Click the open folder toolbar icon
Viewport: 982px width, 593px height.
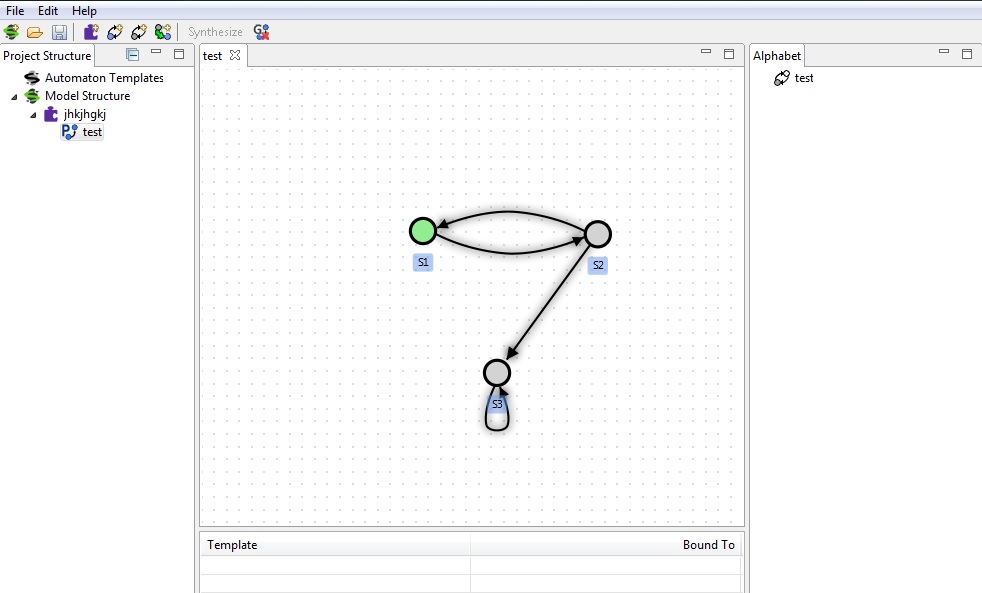[x=35, y=32]
